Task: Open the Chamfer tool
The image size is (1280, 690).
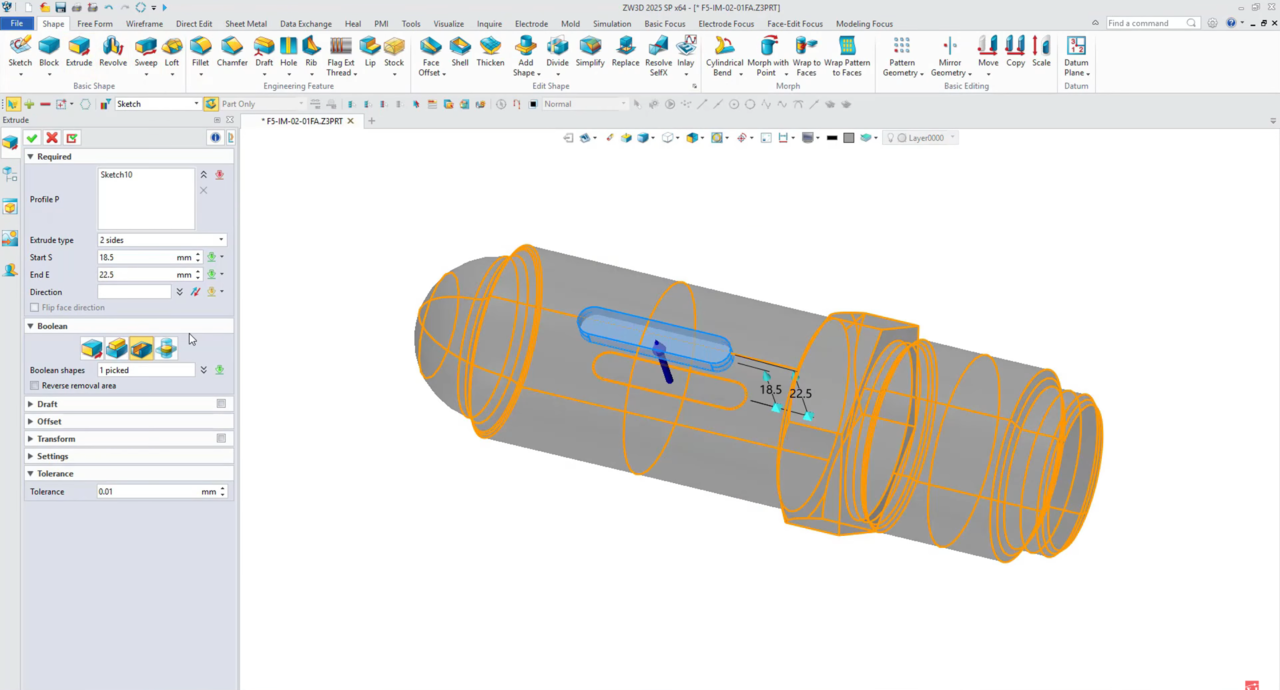Action: [x=232, y=51]
